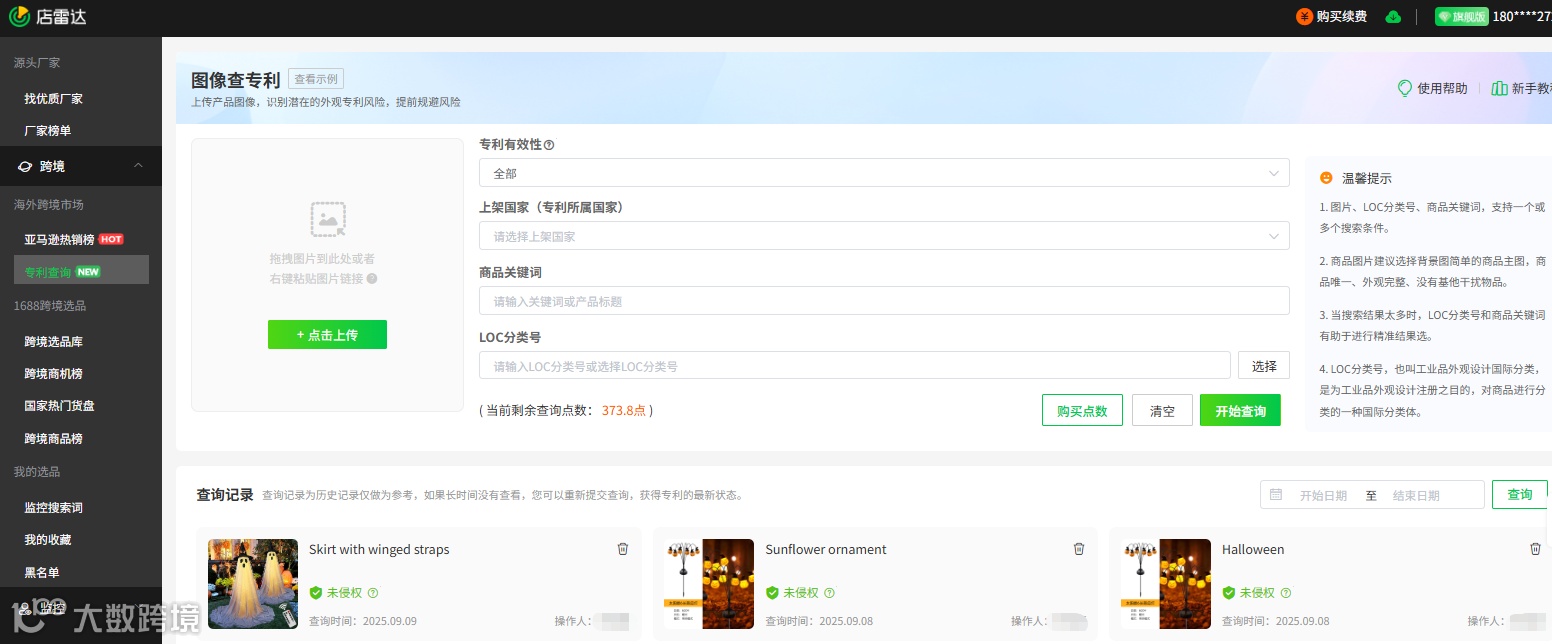Click the 点击上传 upload button
This screenshot has width=1552, height=644.
point(327,335)
